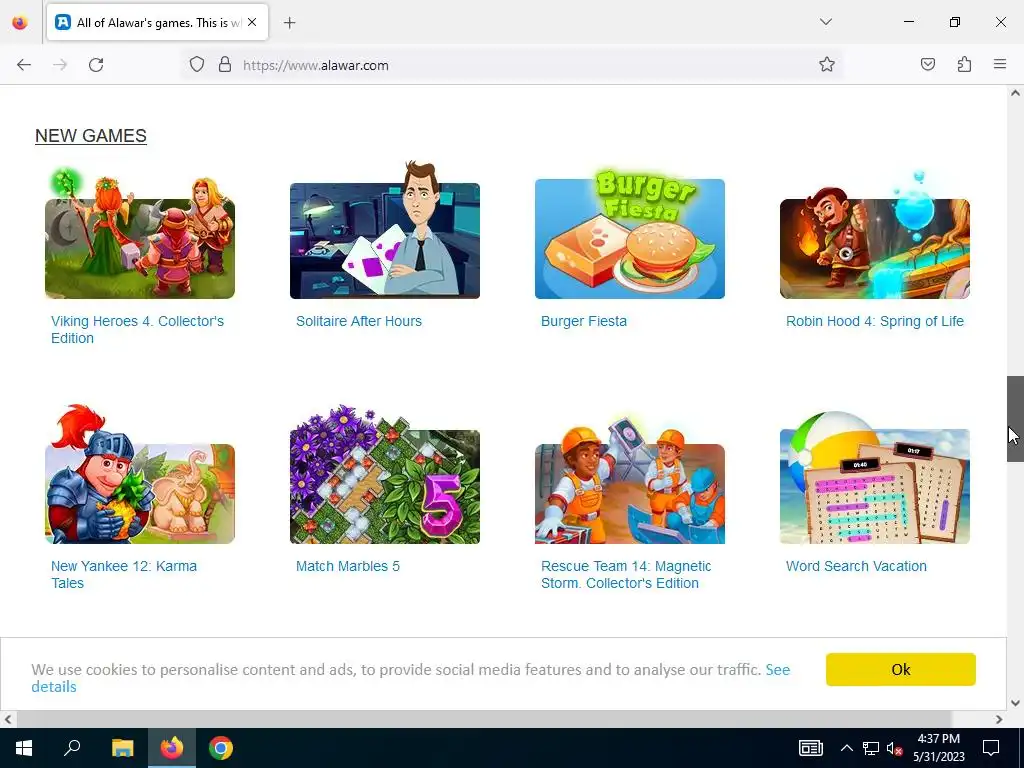
Task: Open Robin Hood 4 thumbnail image
Action: [874, 235]
